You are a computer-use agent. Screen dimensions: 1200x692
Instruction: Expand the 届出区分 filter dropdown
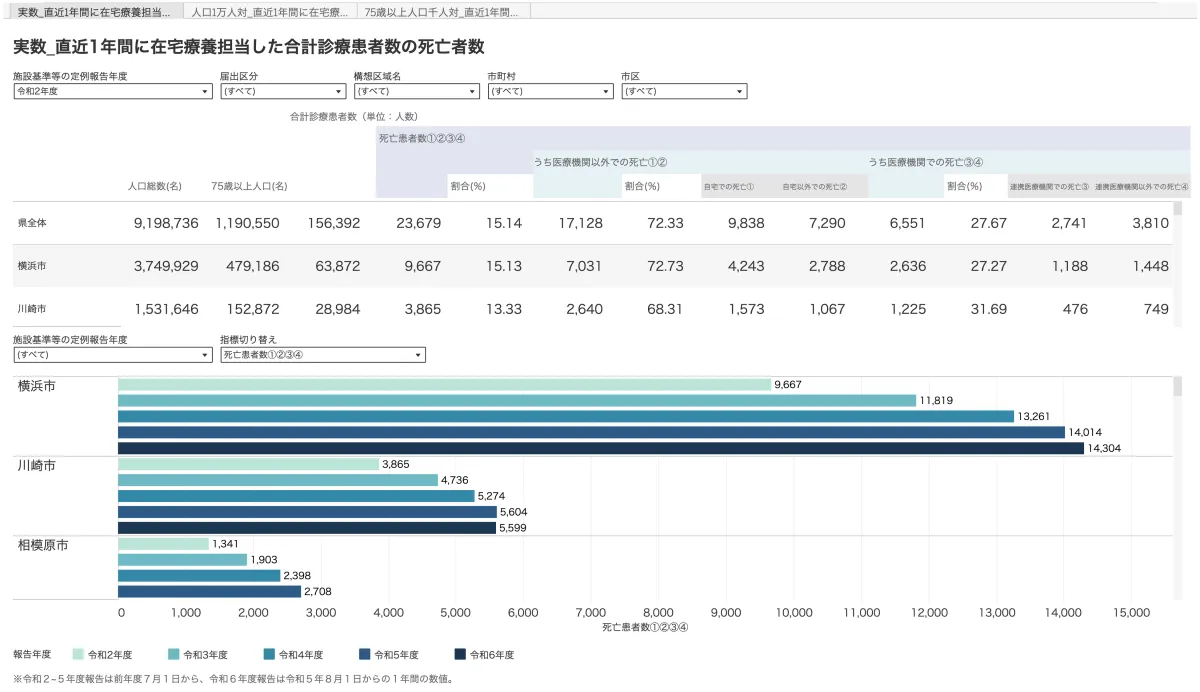click(282, 91)
